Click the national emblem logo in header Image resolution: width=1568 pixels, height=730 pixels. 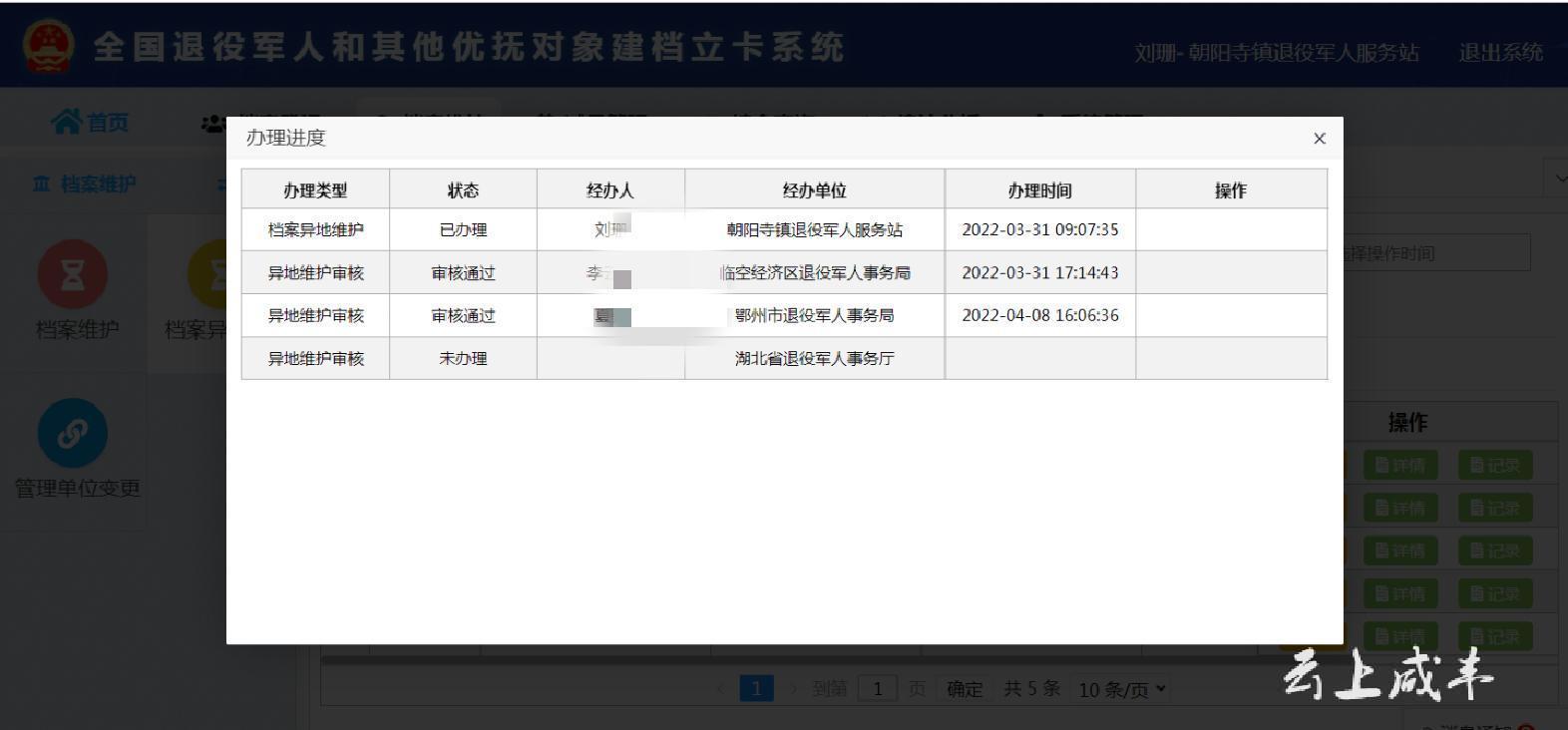(x=48, y=47)
